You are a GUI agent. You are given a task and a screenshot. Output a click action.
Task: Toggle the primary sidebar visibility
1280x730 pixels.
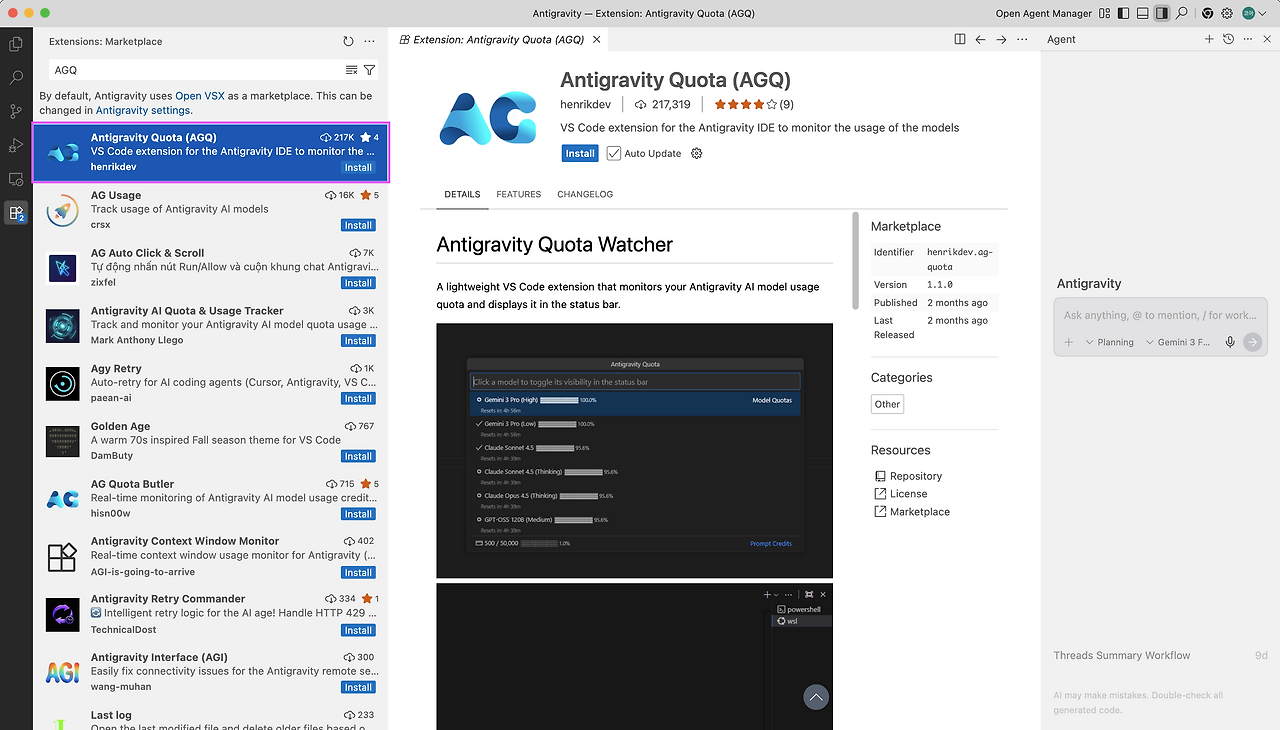[1123, 13]
